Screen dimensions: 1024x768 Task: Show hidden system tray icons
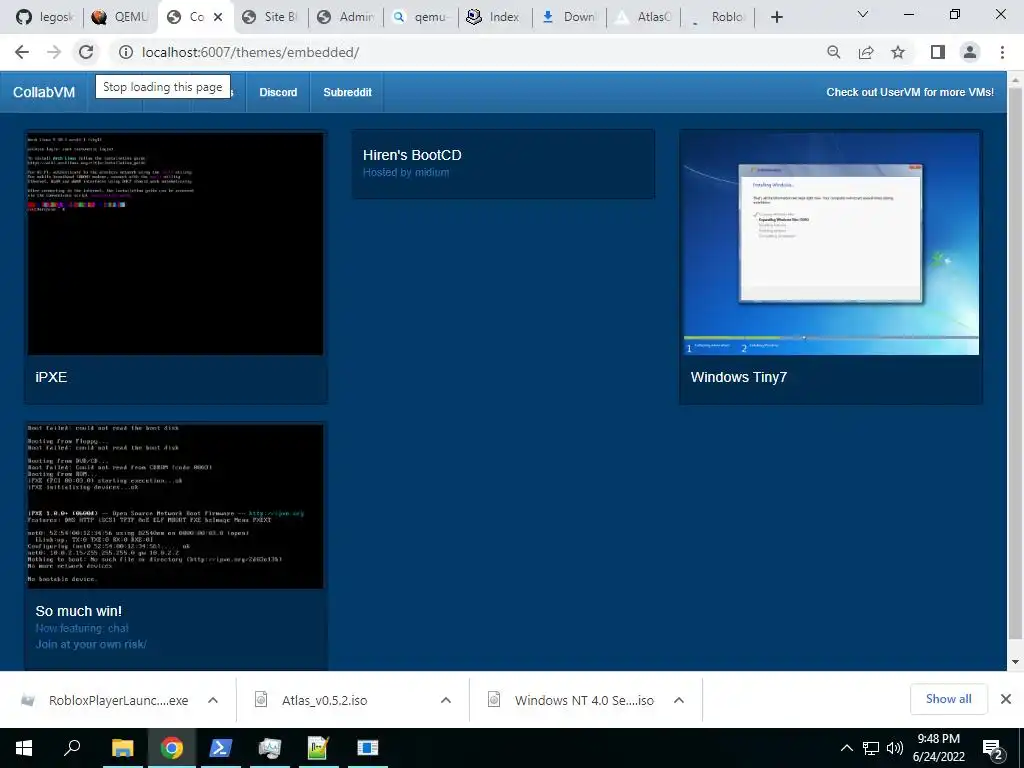click(846, 748)
